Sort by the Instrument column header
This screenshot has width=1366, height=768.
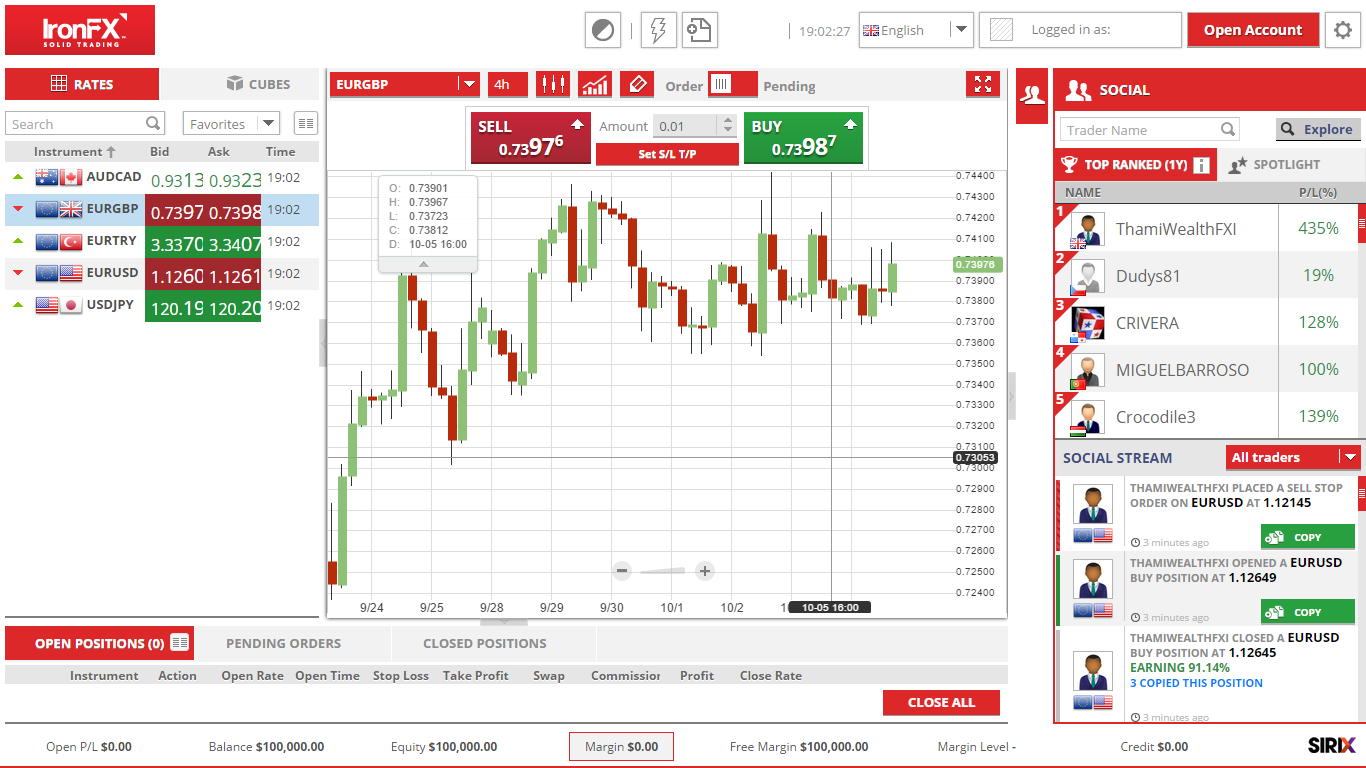75,152
